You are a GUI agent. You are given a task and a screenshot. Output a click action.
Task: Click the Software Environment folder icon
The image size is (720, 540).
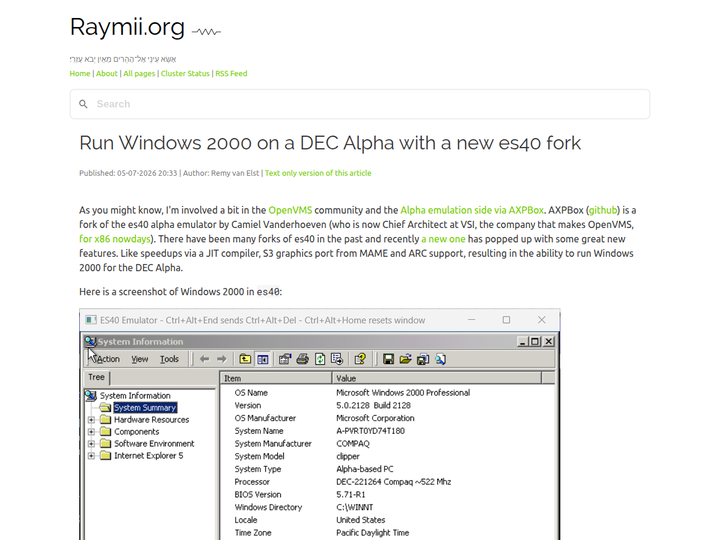click(106, 443)
